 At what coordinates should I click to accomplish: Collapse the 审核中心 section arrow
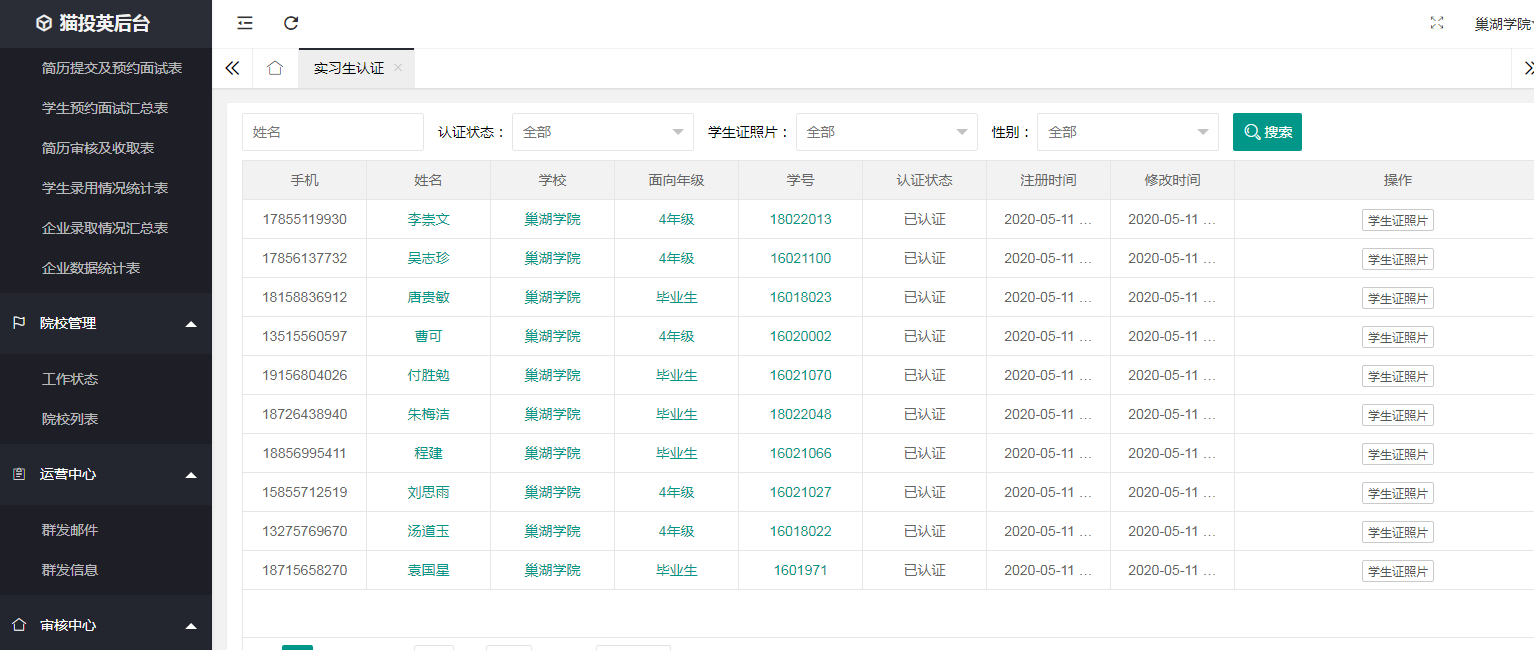[x=191, y=626]
